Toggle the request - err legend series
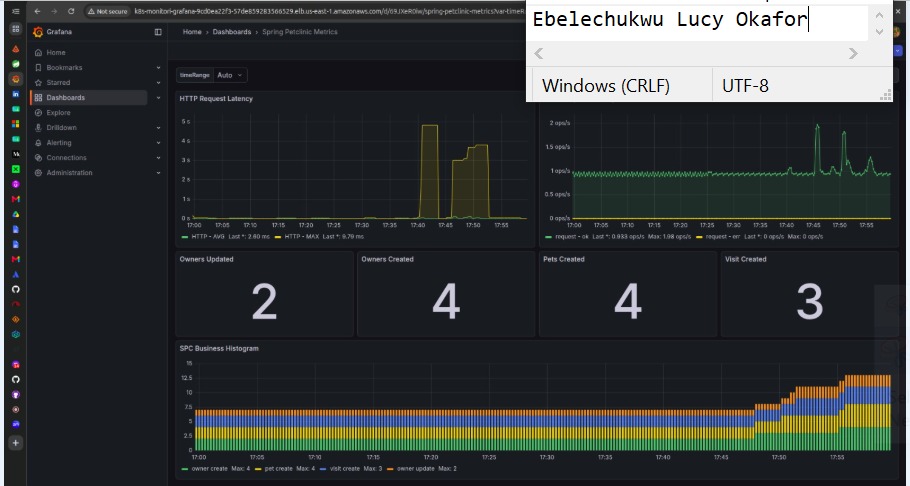910x486 pixels. tap(722, 237)
